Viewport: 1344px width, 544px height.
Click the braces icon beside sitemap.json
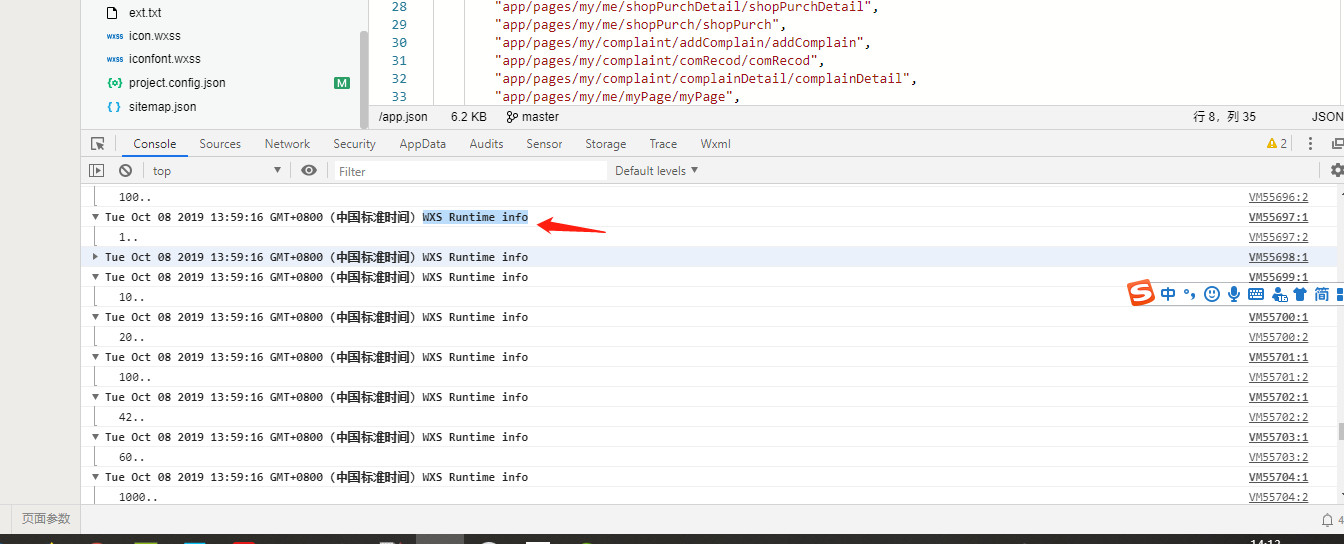click(114, 107)
